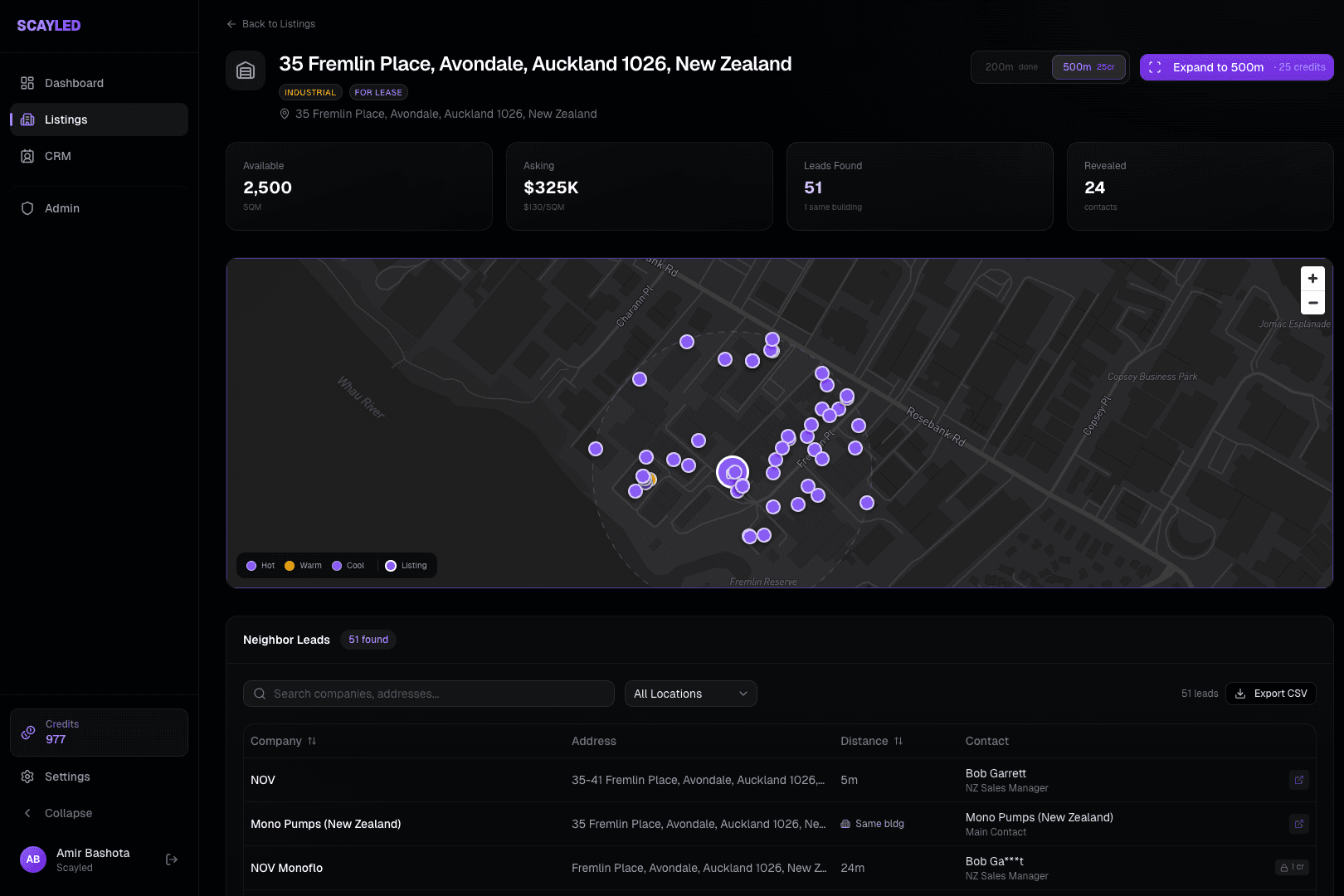Toggle the Listing marker in the map legend

click(407, 565)
